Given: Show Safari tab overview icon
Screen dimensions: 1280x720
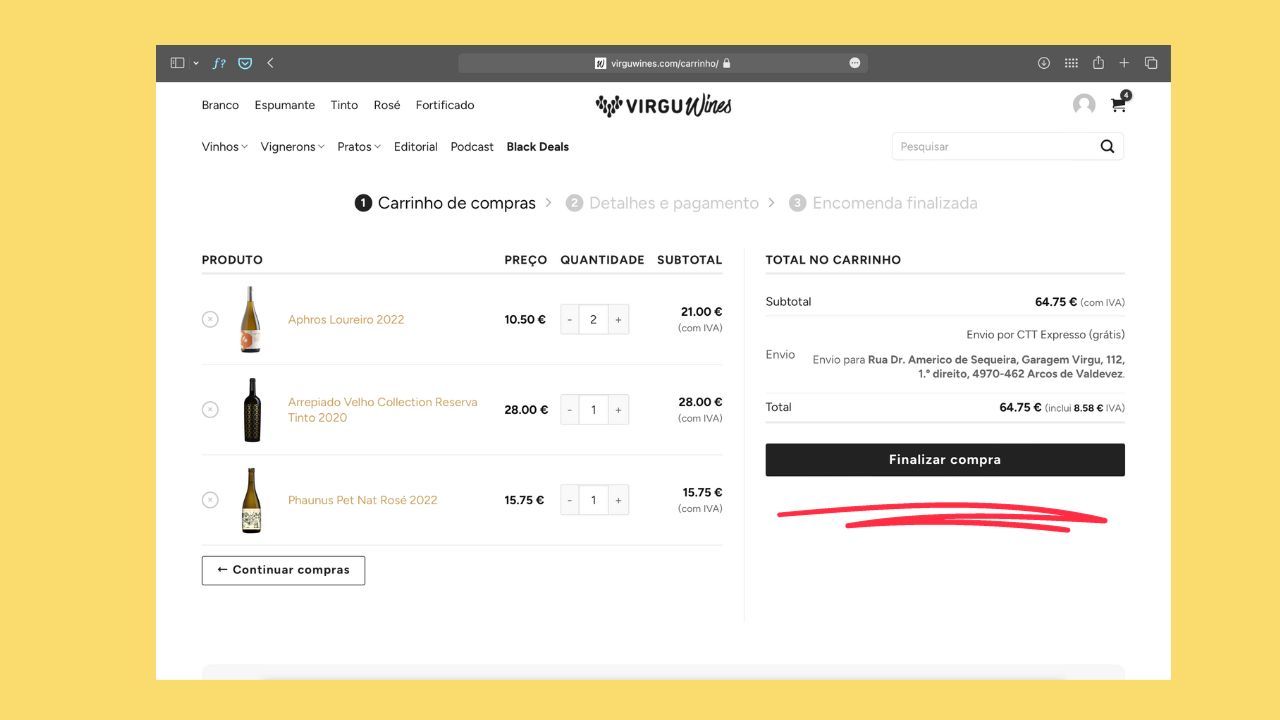Looking at the screenshot, I should 1151,63.
